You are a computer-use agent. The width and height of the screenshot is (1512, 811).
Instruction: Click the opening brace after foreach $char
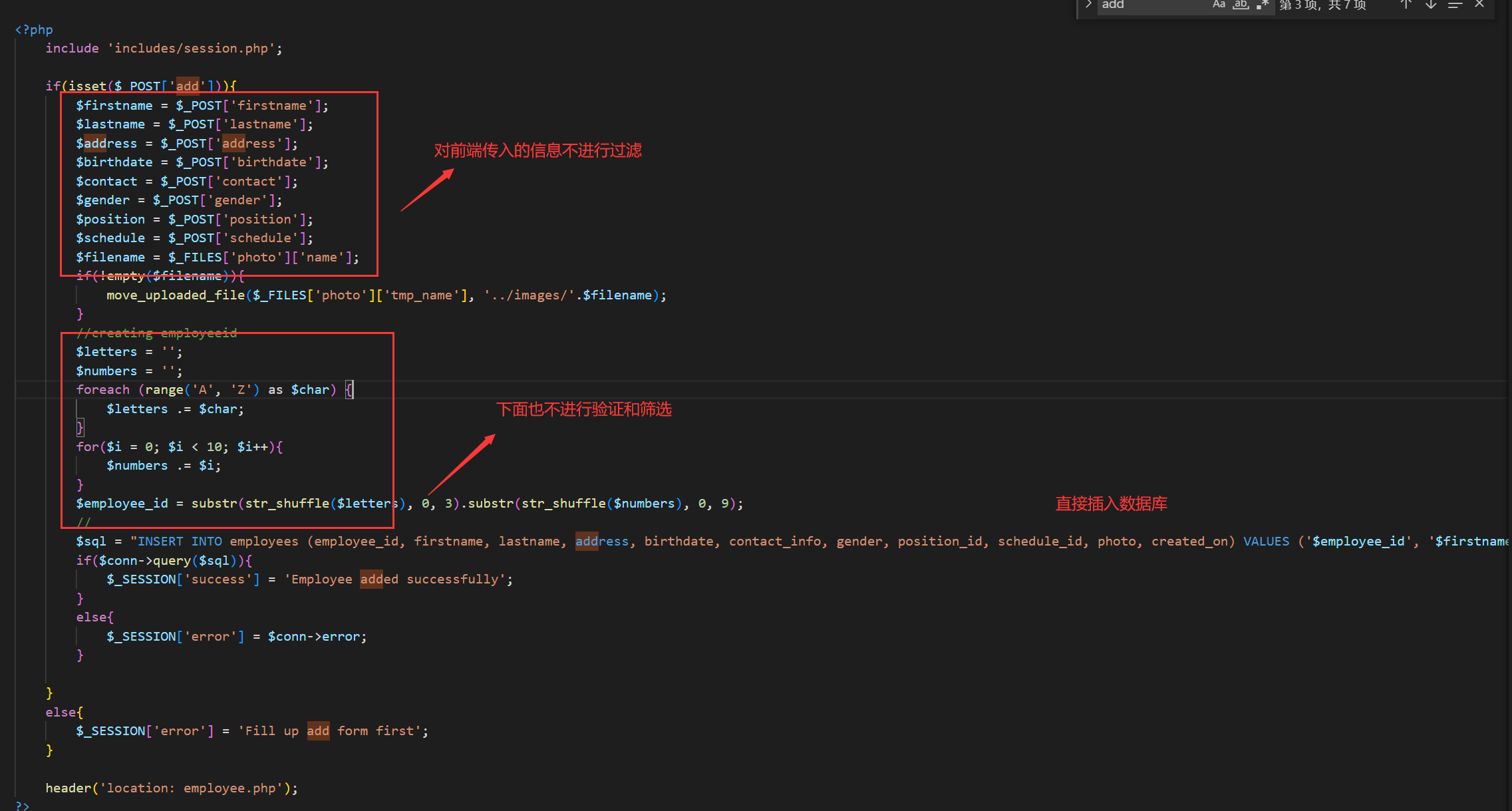tap(350, 390)
